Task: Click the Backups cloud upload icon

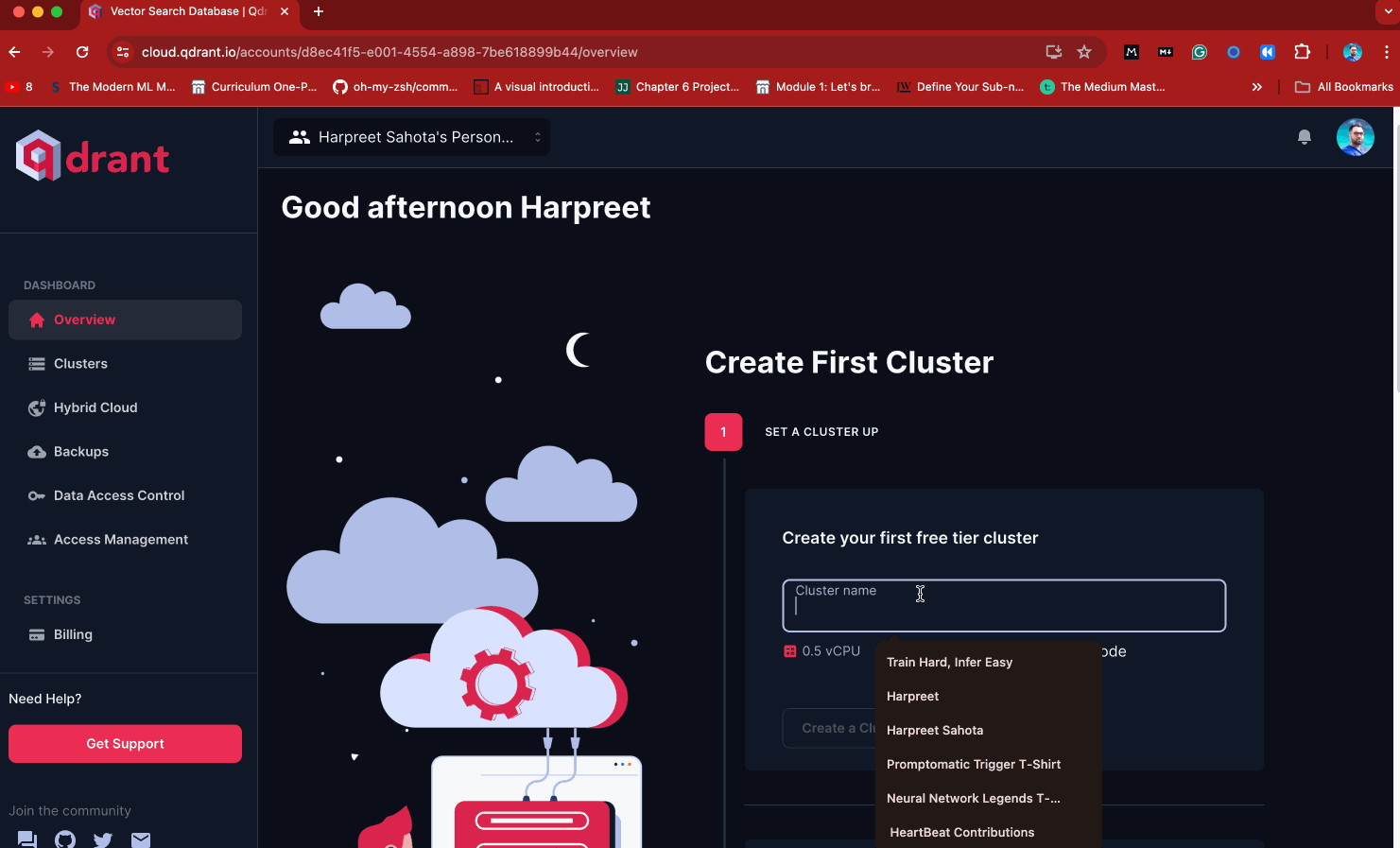Action: click(37, 452)
